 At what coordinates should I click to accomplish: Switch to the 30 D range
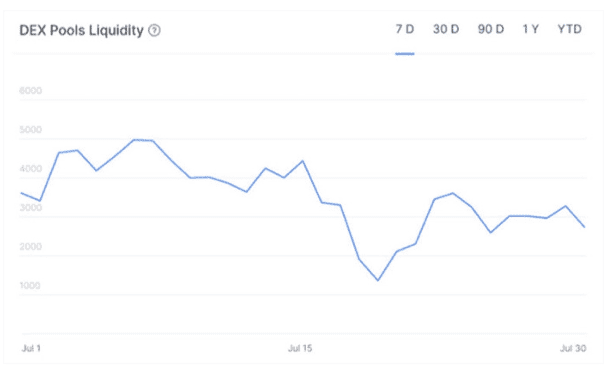click(446, 29)
